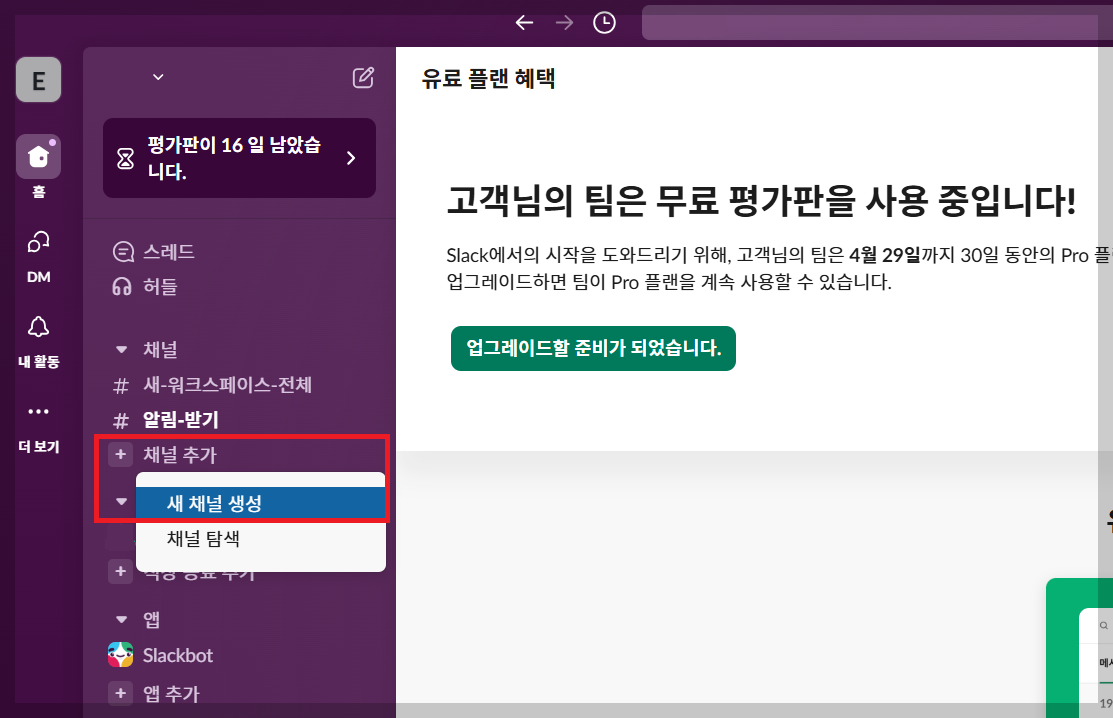Expand workspace name dropdown chevron
The image size is (1113, 718).
pos(158,77)
